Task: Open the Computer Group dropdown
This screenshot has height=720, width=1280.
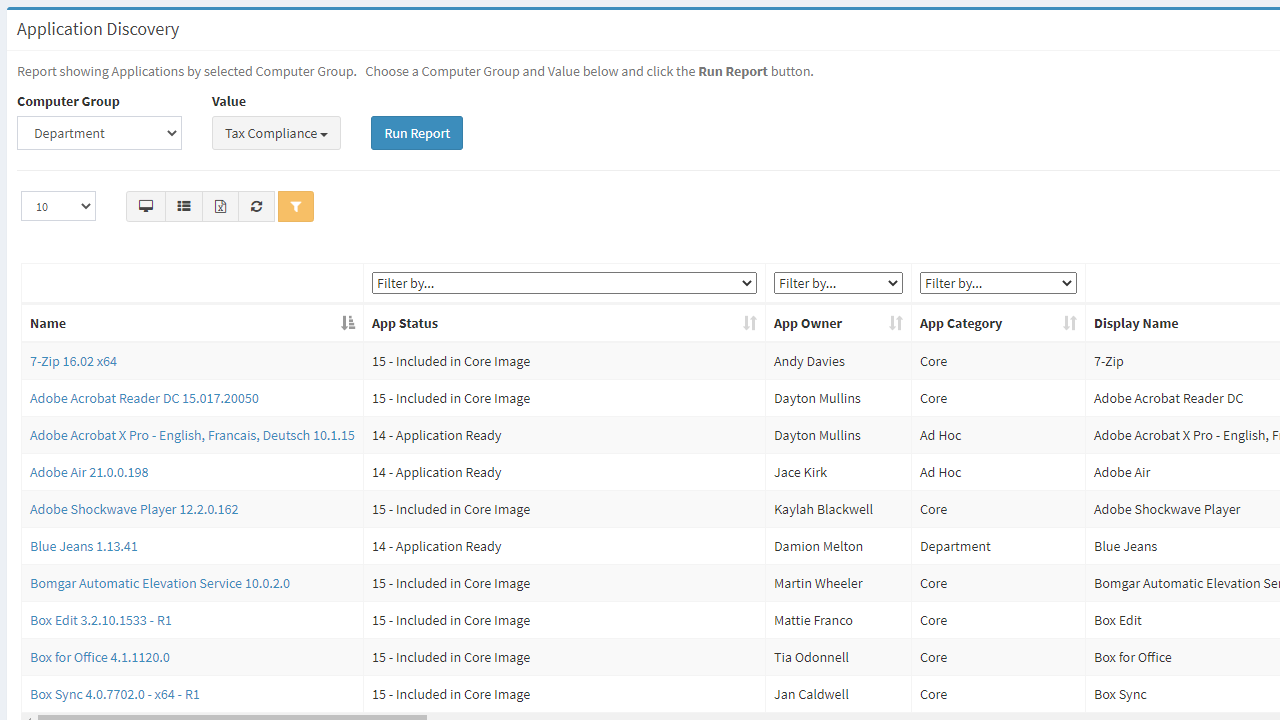Action: point(99,132)
